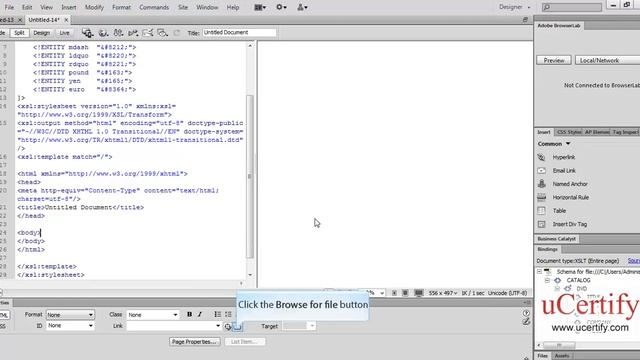The height and width of the screenshot is (360, 640).
Task: Open the Link field dropdown arrow
Action: point(218,326)
